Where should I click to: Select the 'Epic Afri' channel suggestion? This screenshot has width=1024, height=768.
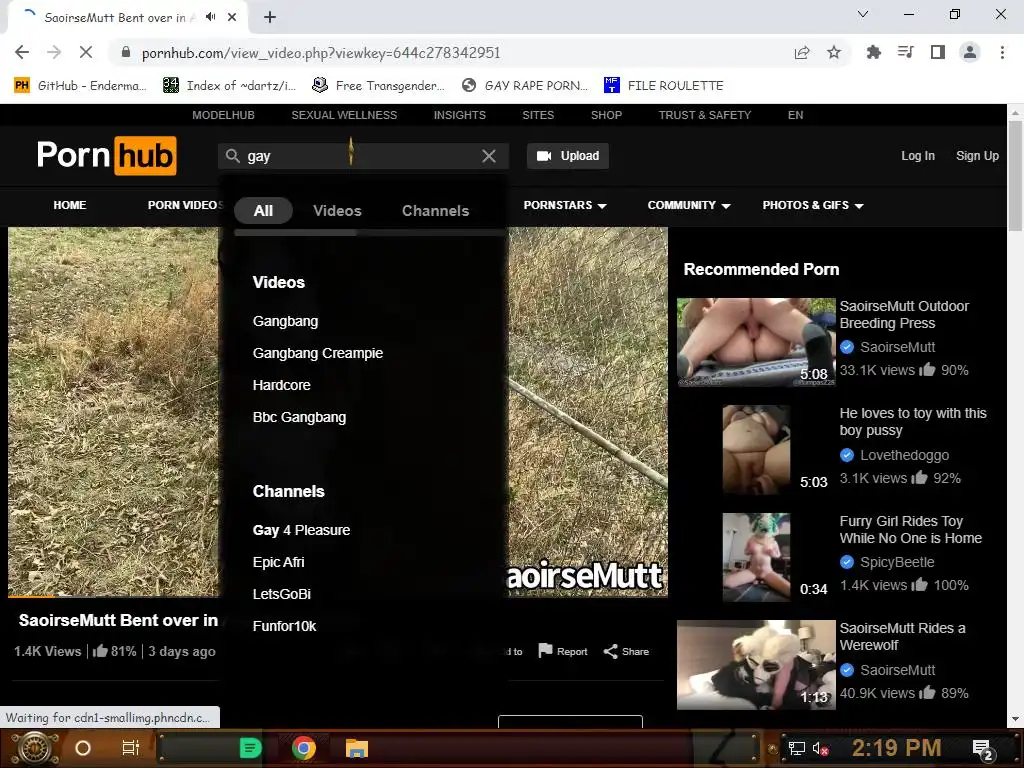click(x=278, y=562)
